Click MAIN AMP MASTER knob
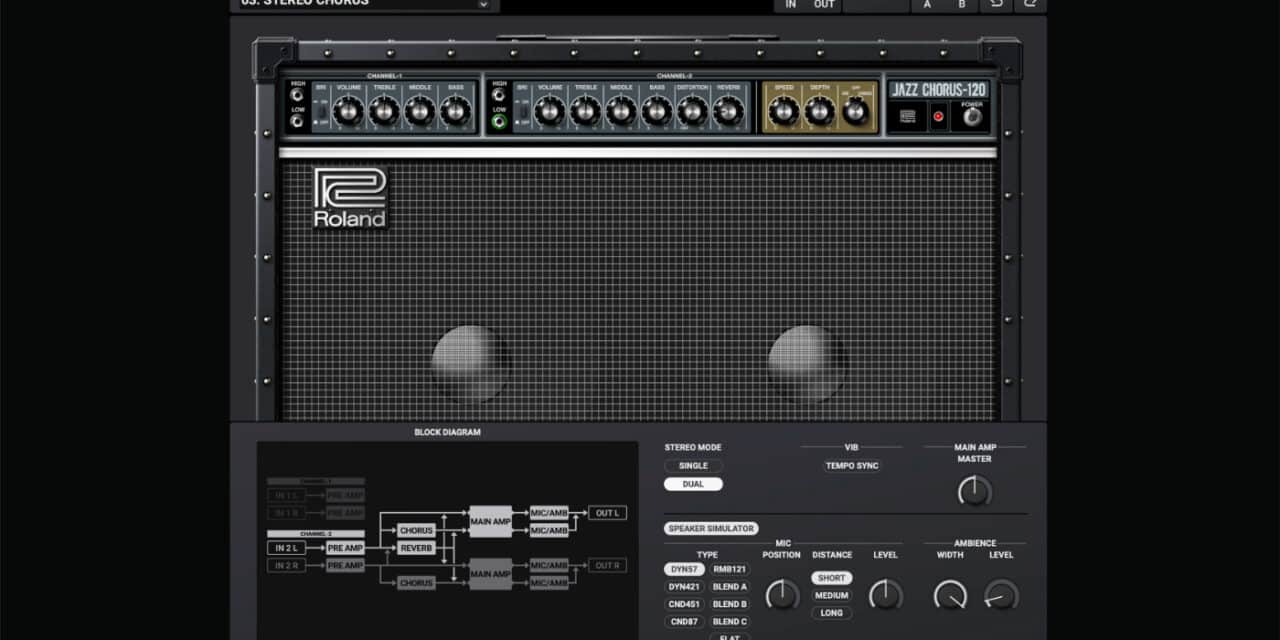1280x640 pixels. (974, 490)
